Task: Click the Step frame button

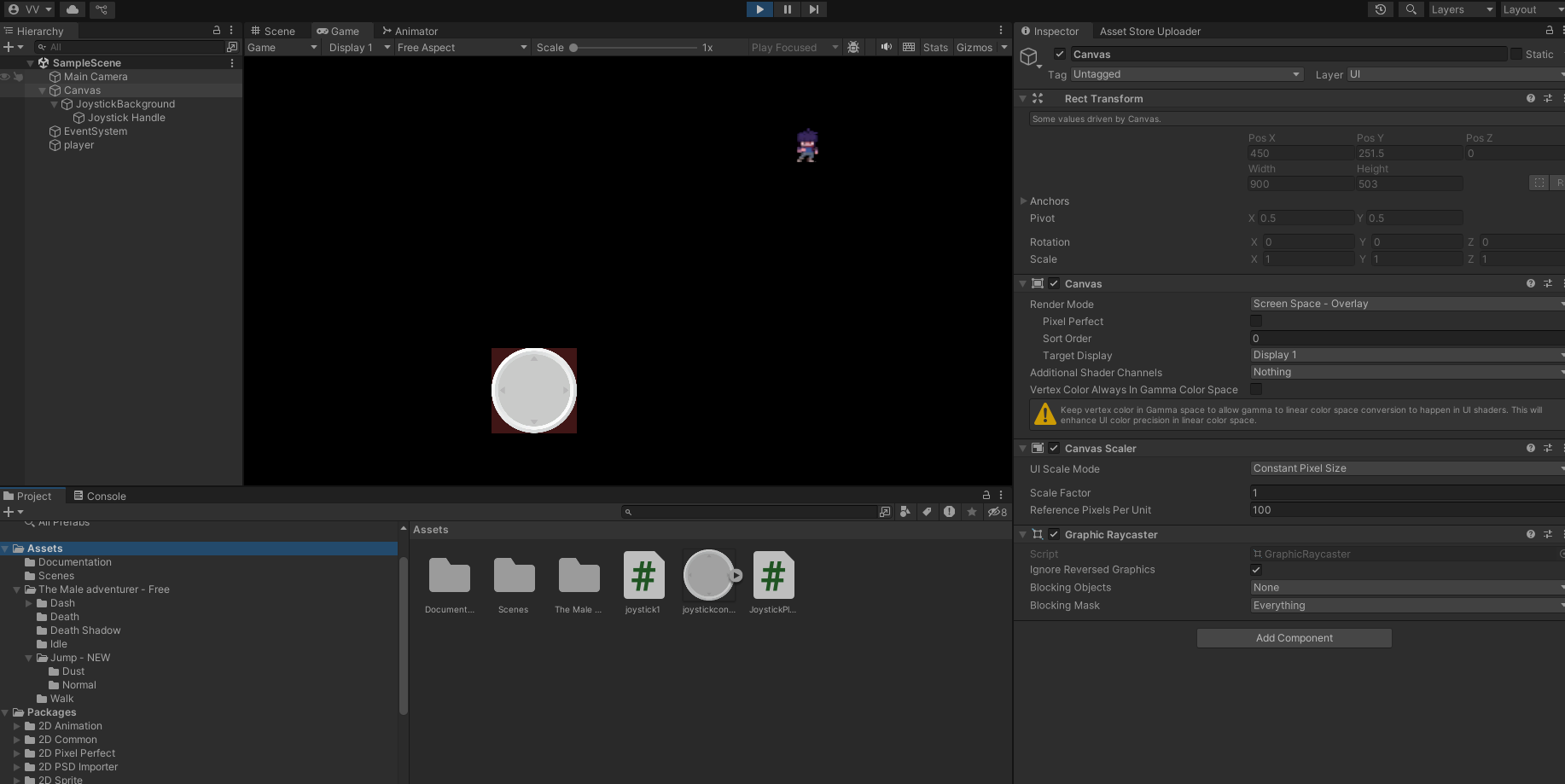Action: tap(814, 9)
